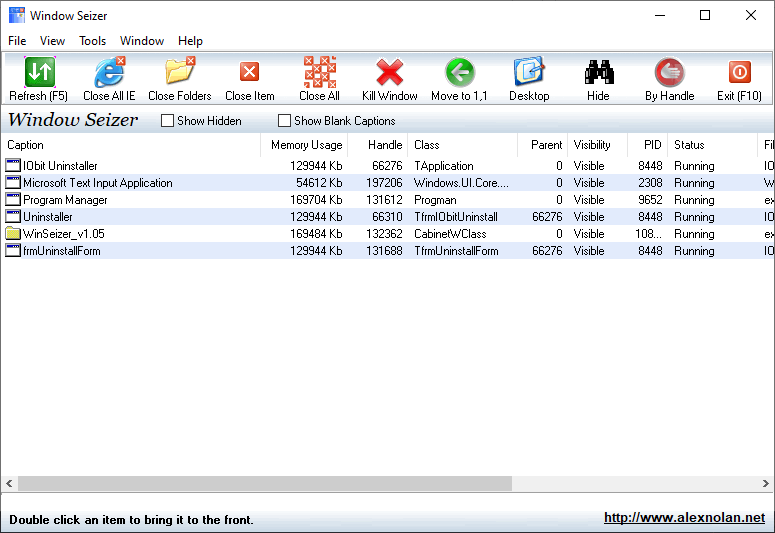Click the handle value 131612
This screenshot has height=533, width=775.
pyautogui.click(x=385, y=200)
